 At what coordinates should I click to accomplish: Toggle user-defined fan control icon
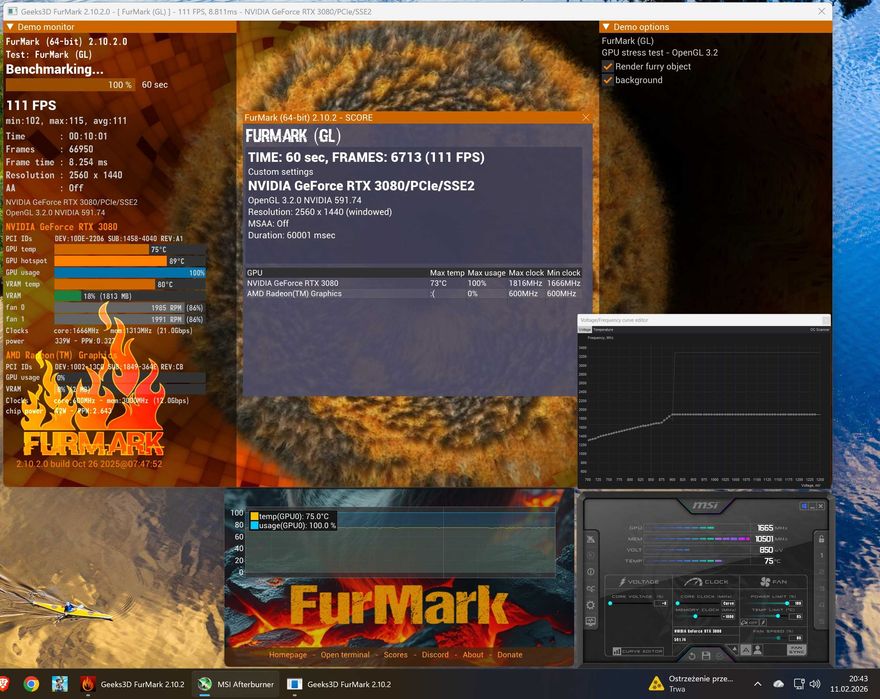pyautogui.click(x=758, y=650)
